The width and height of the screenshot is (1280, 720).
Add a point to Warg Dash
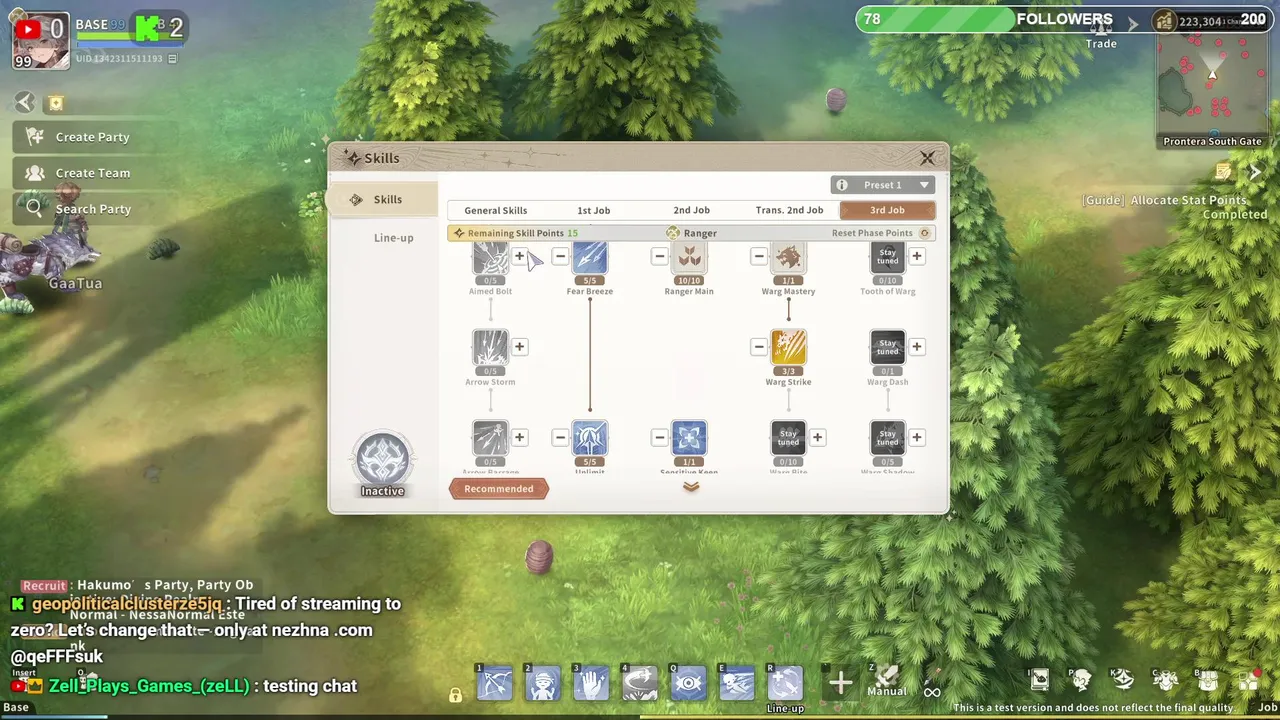[x=917, y=347]
